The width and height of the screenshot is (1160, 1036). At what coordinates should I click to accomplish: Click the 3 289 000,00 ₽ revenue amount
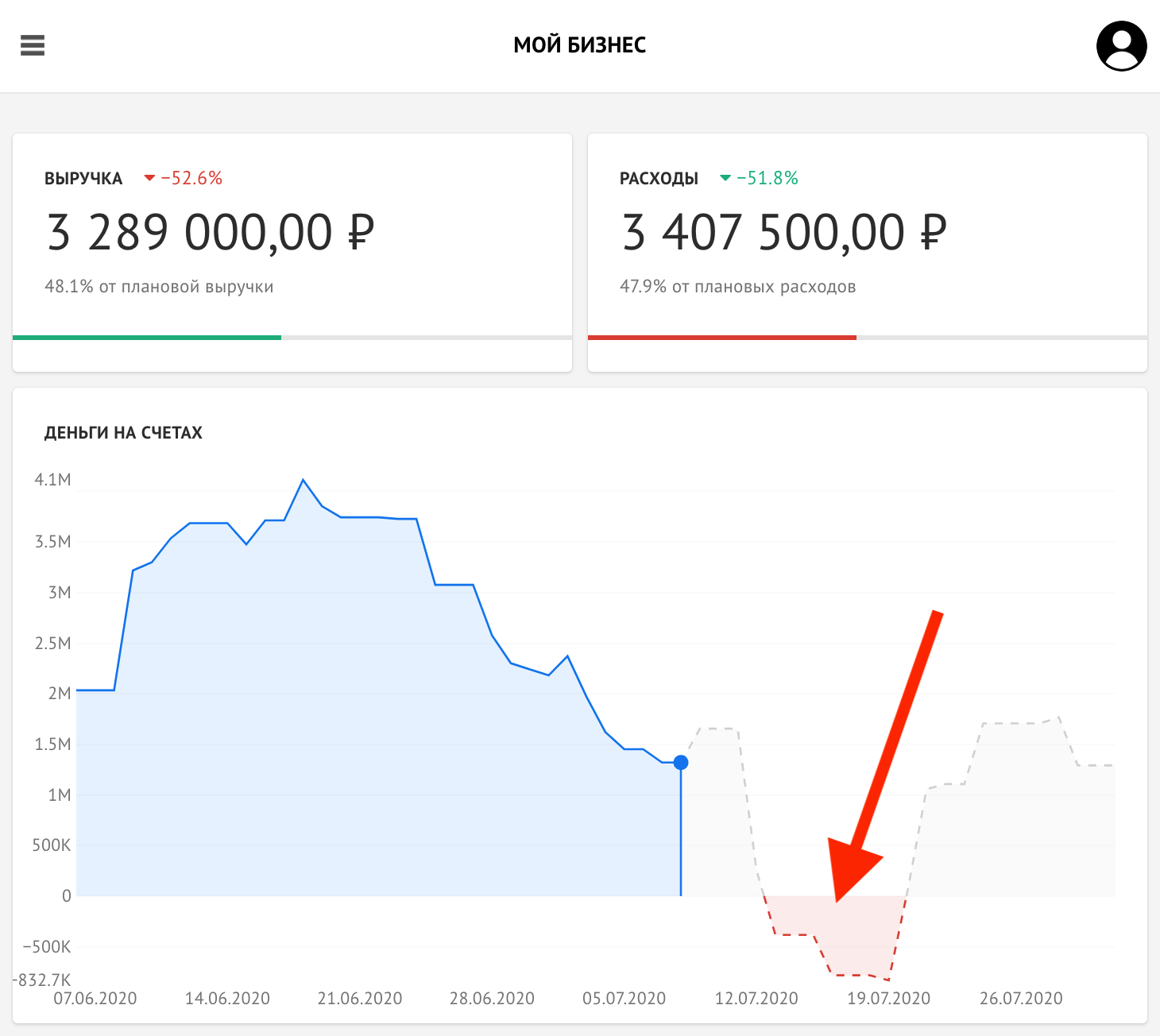[211, 233]
